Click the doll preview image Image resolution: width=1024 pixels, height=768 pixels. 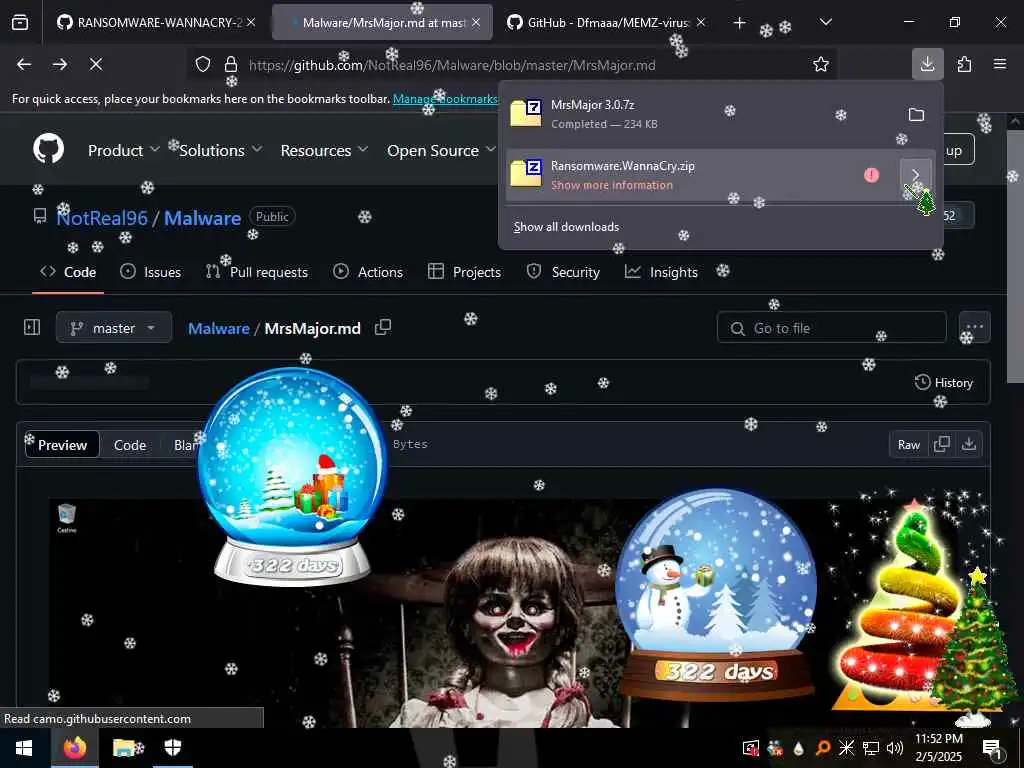tap(503, 613)
